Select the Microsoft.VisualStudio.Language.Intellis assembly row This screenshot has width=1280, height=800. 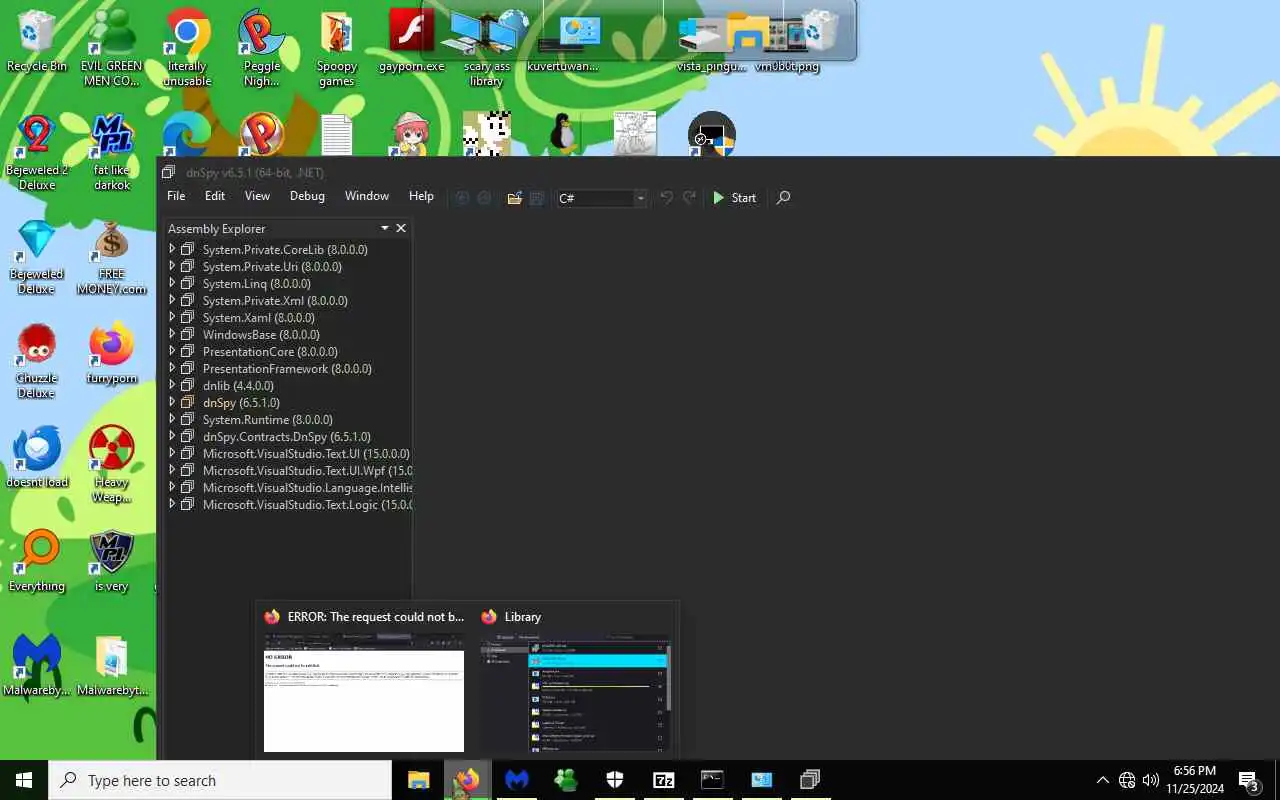307,487
